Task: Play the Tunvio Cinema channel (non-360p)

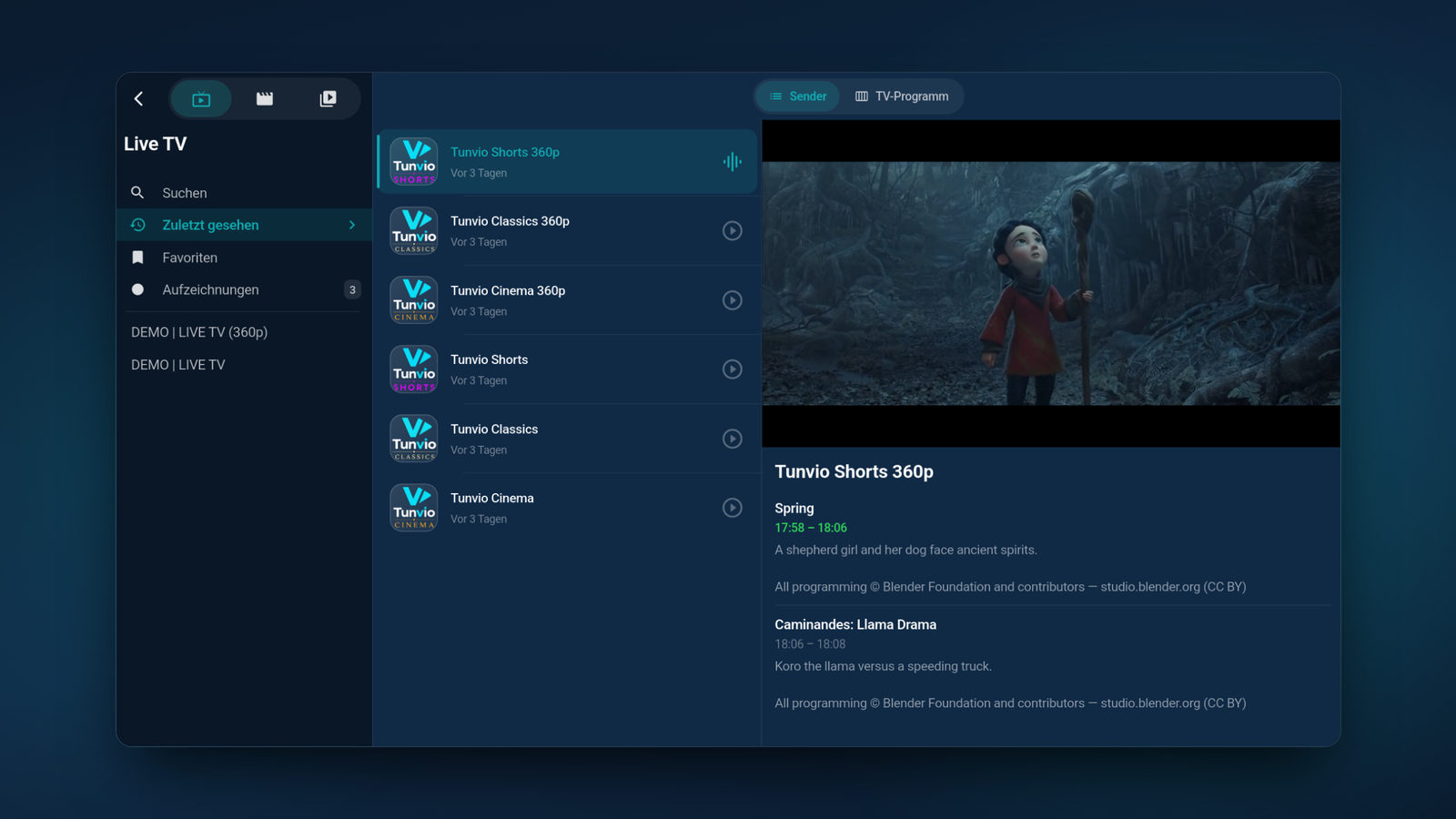Action: click(733, 508)
